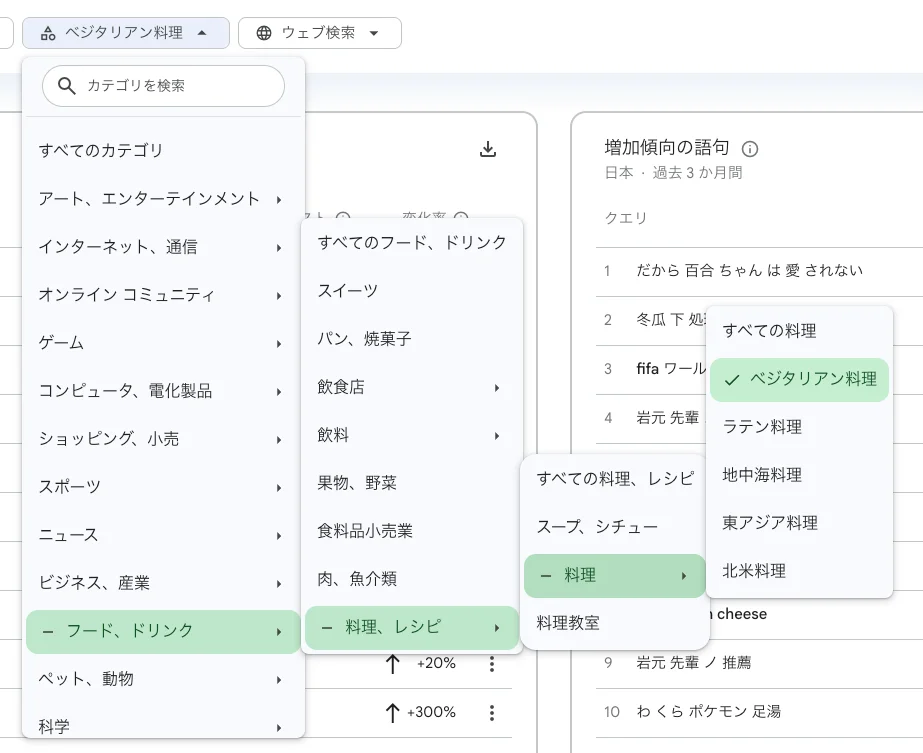Image resolution: width=923 pixels, height=753 pixels.
Task: Click into the カテゴリを検索 search field
Action: pos(164,86)
